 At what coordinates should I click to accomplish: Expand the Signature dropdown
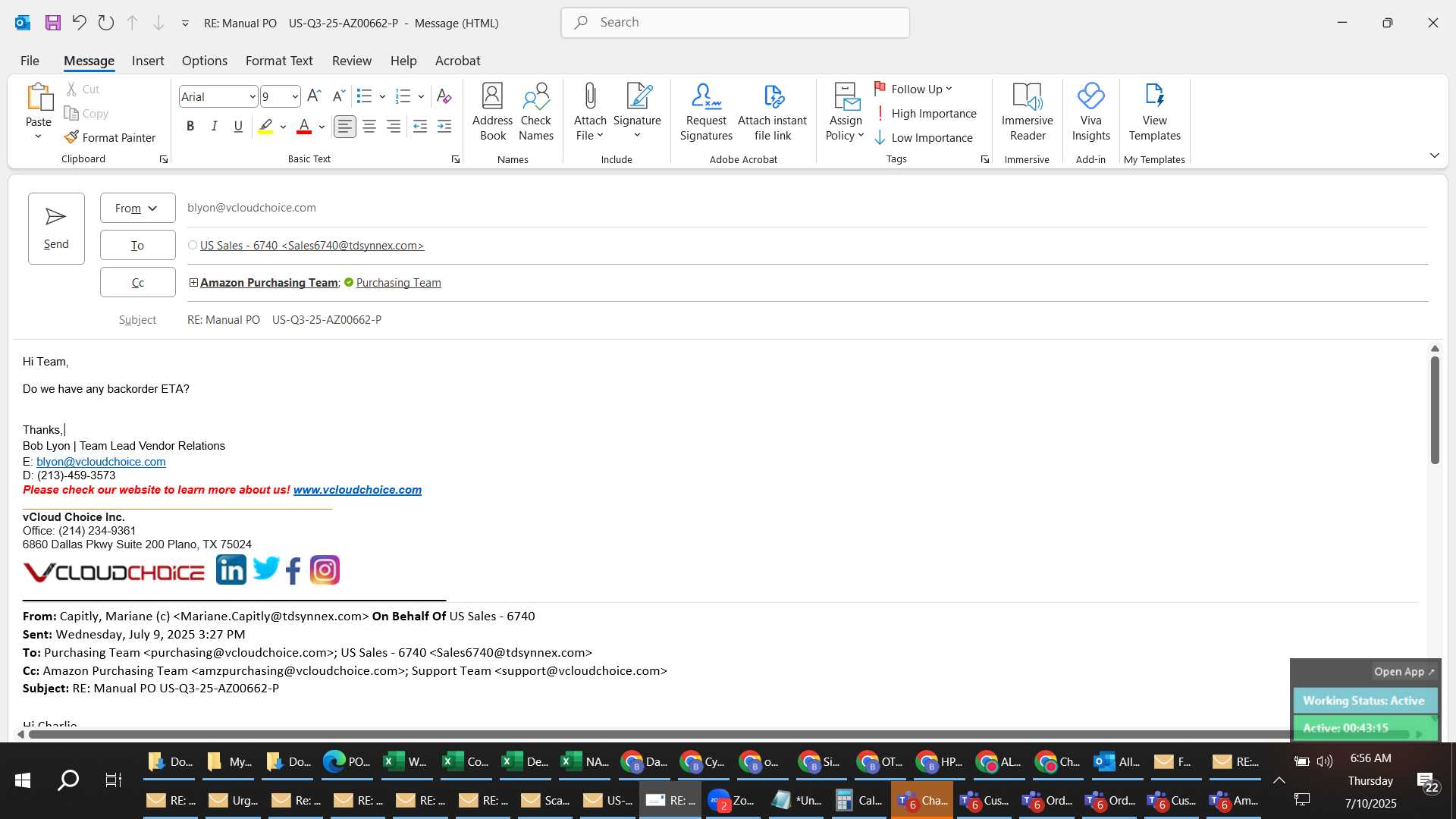click(637, 135)
